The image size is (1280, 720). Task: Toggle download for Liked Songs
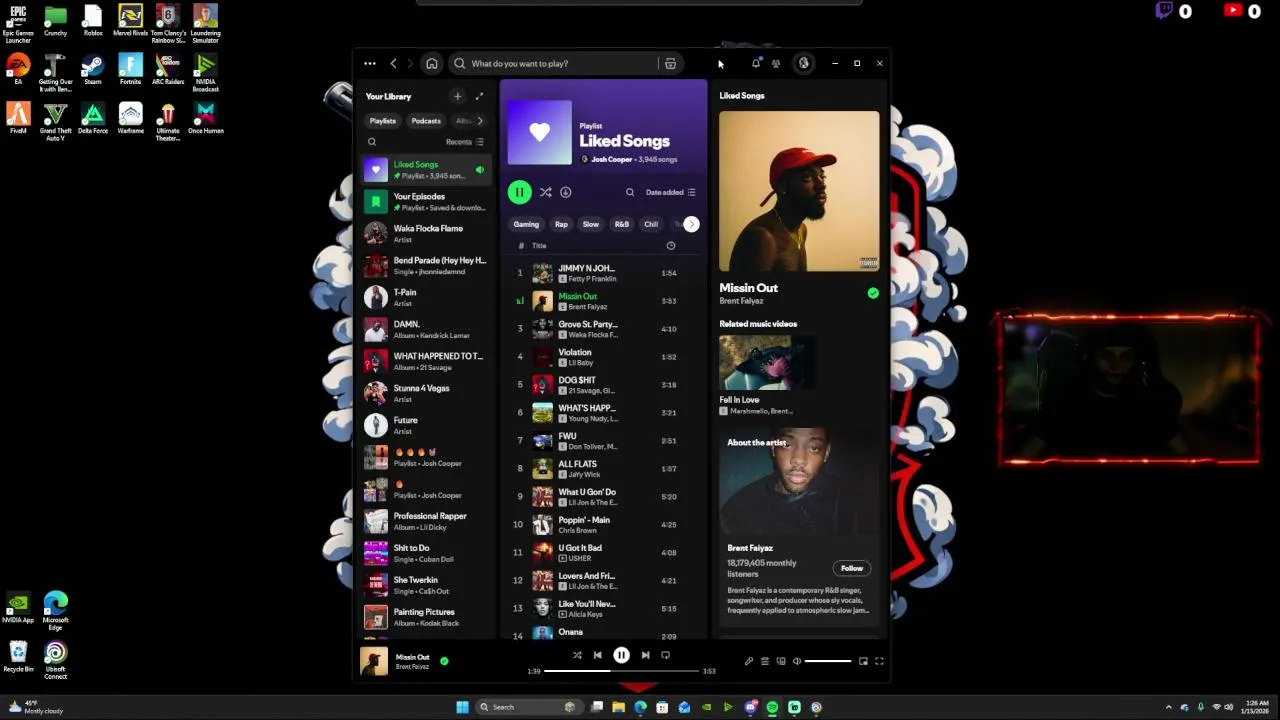(x=565, y=192)
